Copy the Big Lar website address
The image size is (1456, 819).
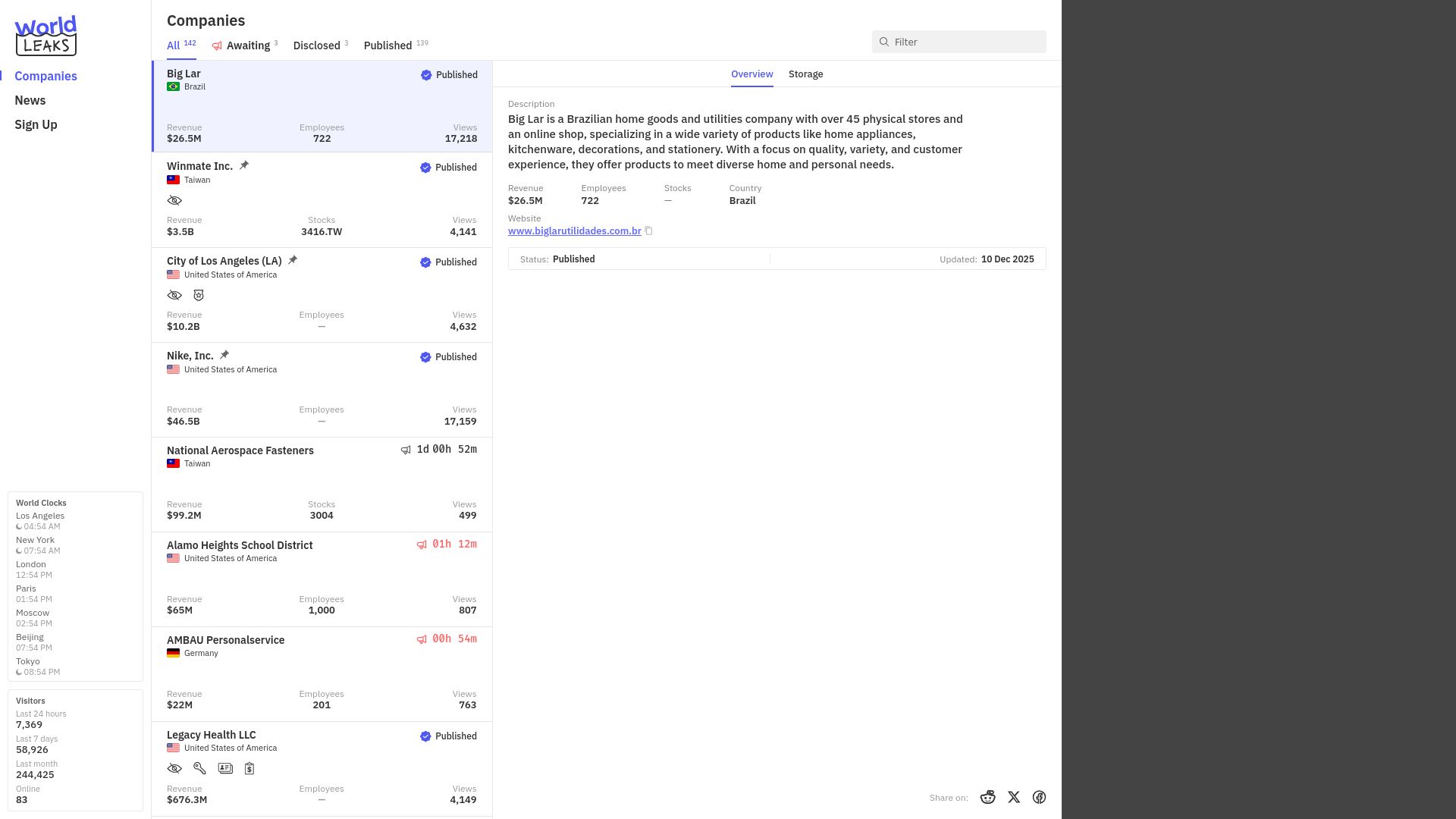pyautogui.click(x=648, y=231)
